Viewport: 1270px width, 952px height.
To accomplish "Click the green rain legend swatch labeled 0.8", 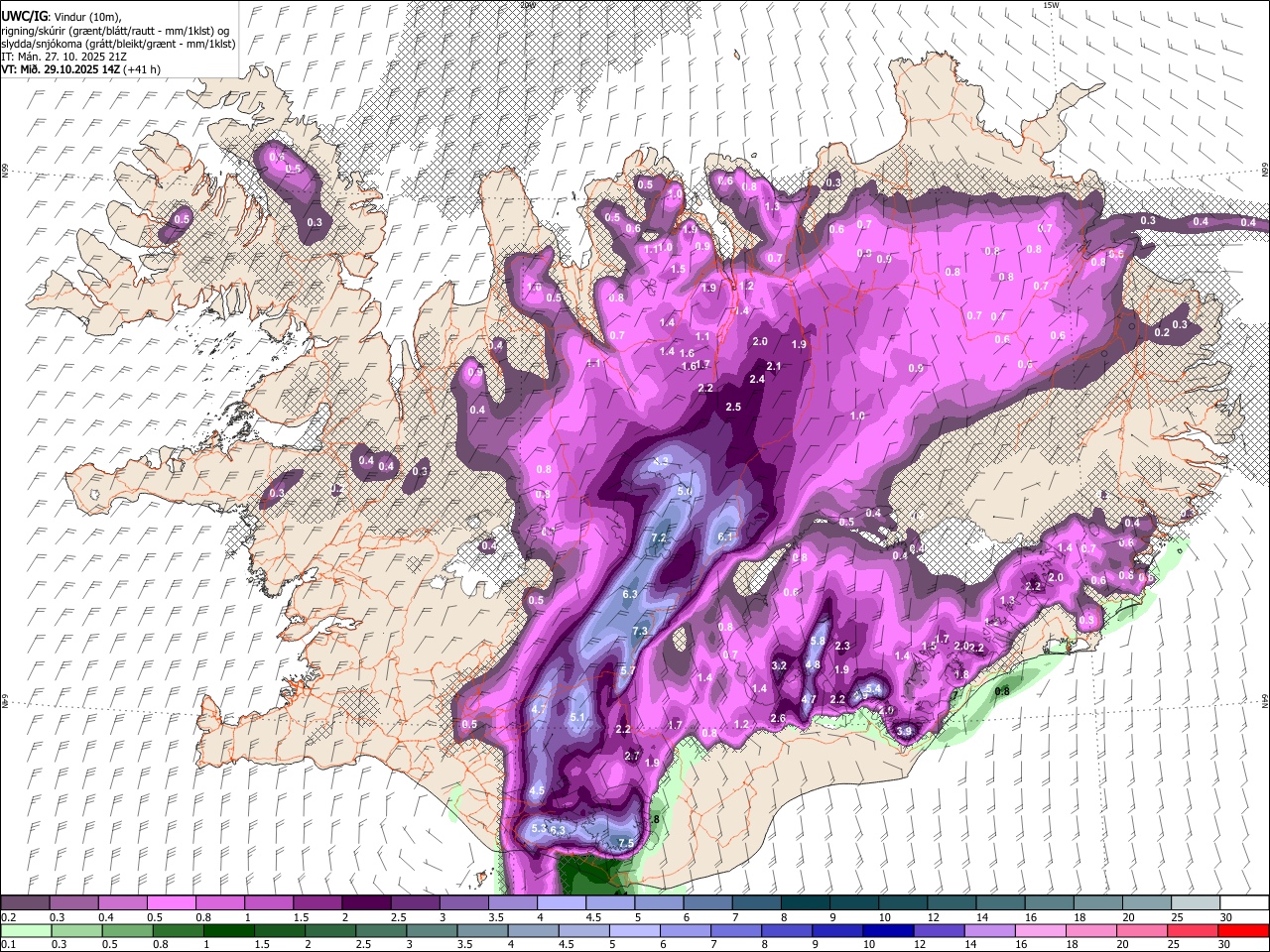I will pyautogui.click(x=179, y=931).
